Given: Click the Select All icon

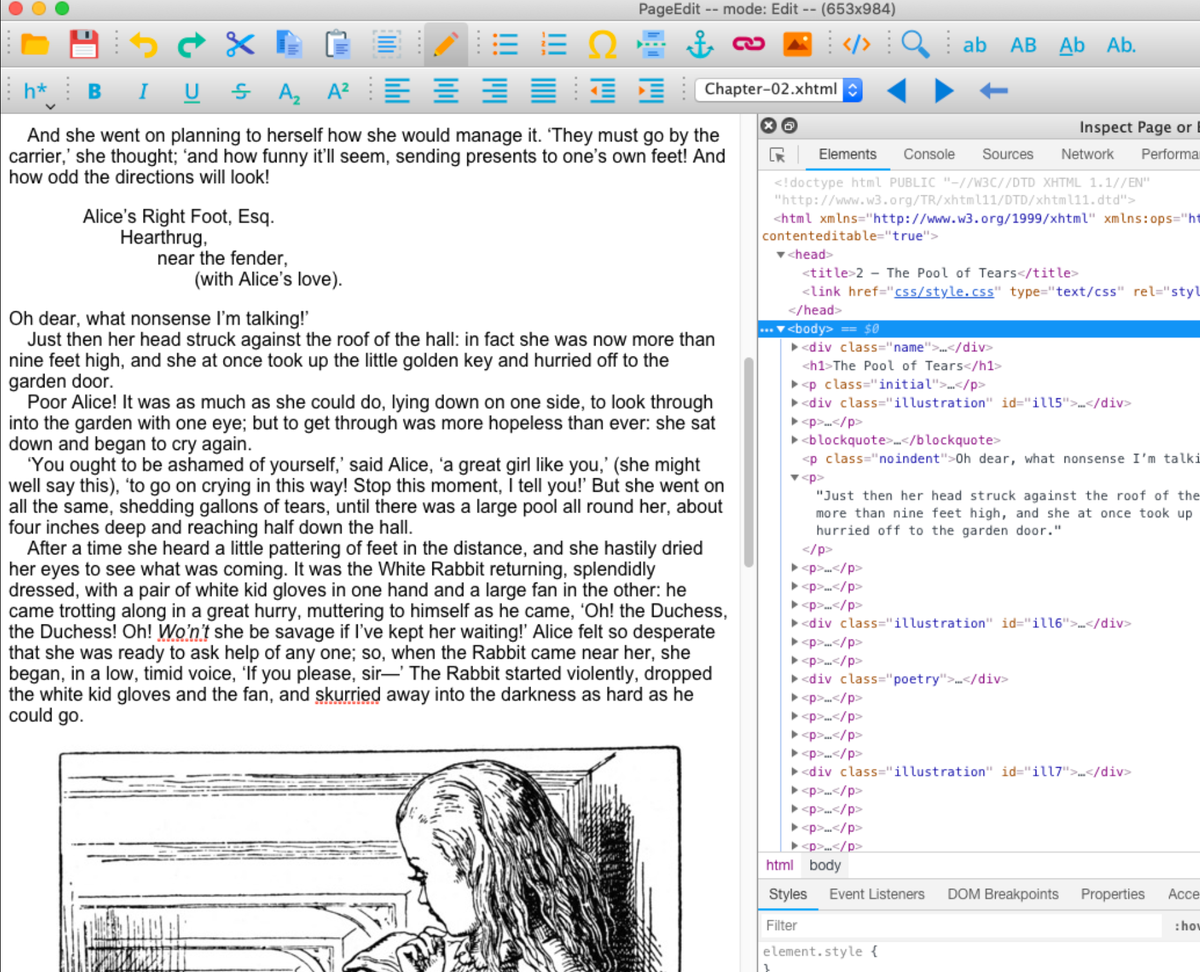Looking at the screenshot, I should 387,44.
